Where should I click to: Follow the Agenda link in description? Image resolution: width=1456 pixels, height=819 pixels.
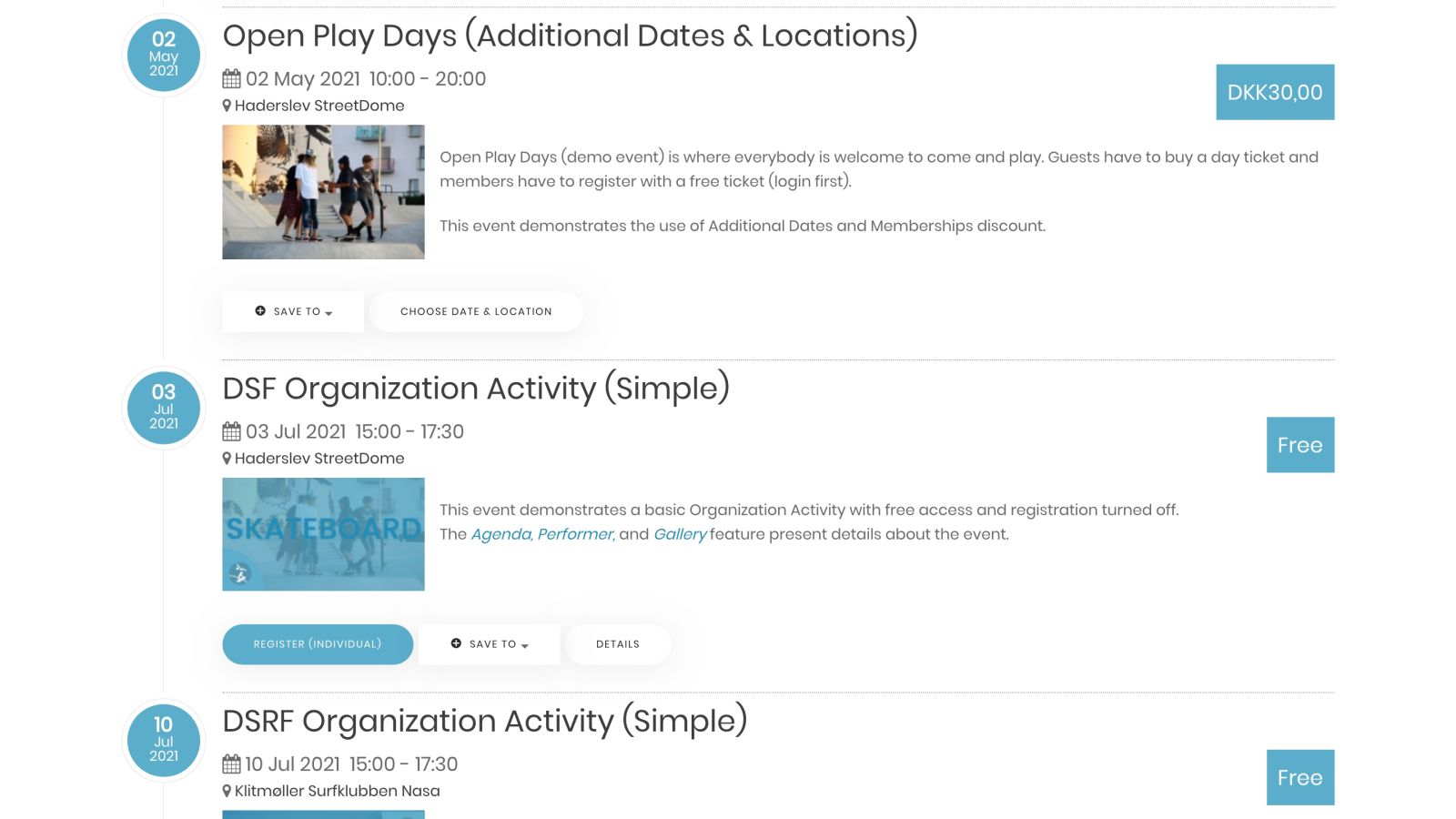pos(501,534)
